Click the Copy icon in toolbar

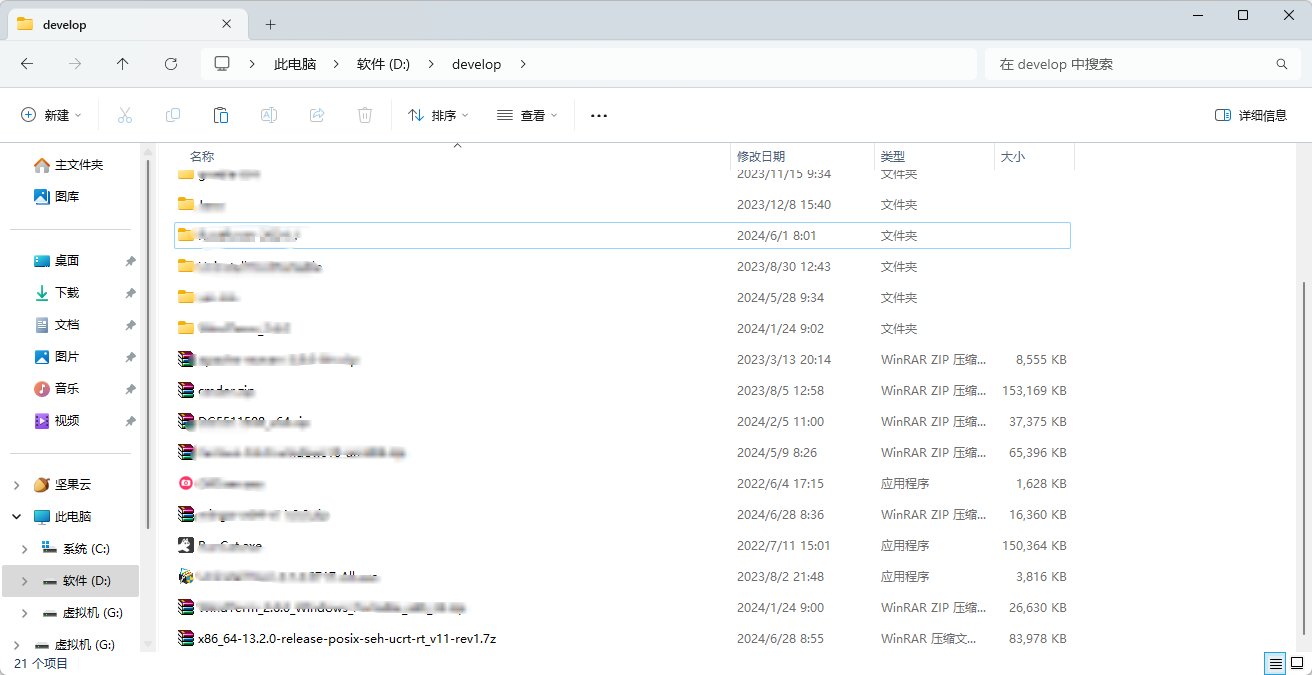(173, 115)
